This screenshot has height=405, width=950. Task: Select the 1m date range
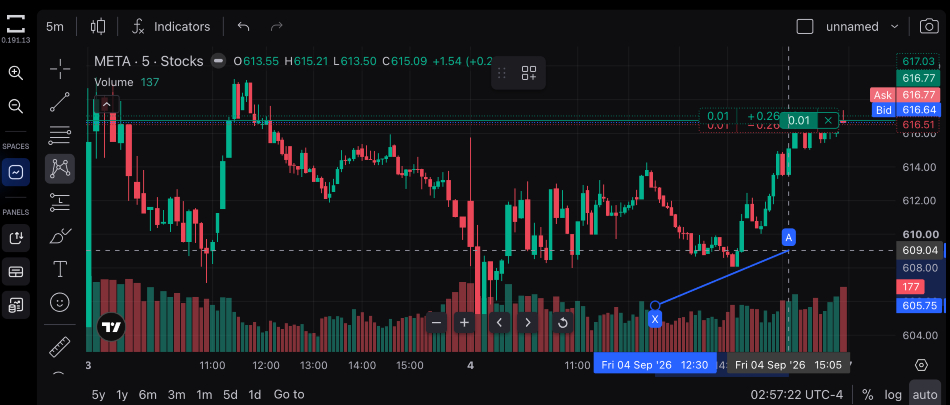pos(204,395)
